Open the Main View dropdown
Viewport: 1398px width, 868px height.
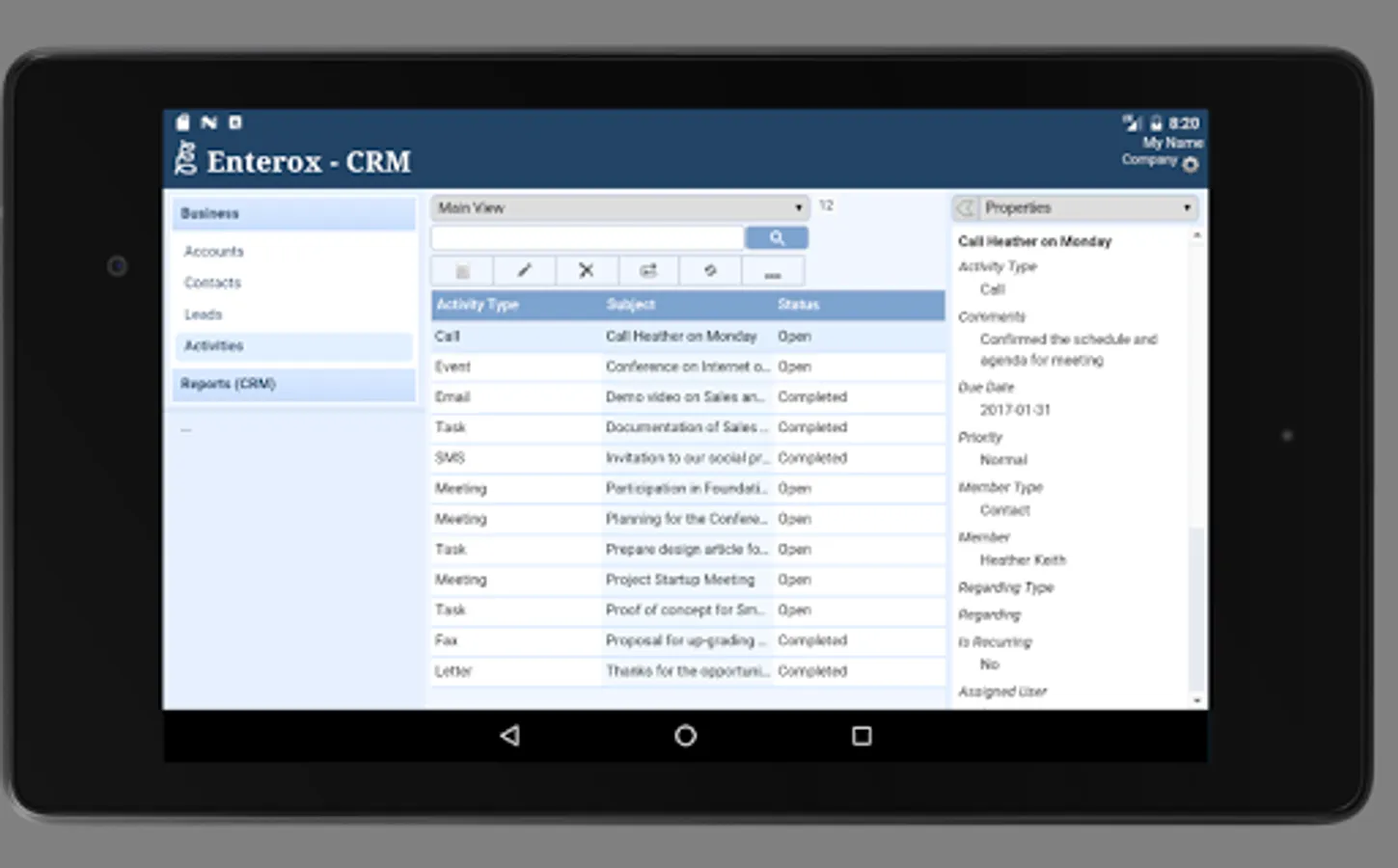click(x=619, y=207)
